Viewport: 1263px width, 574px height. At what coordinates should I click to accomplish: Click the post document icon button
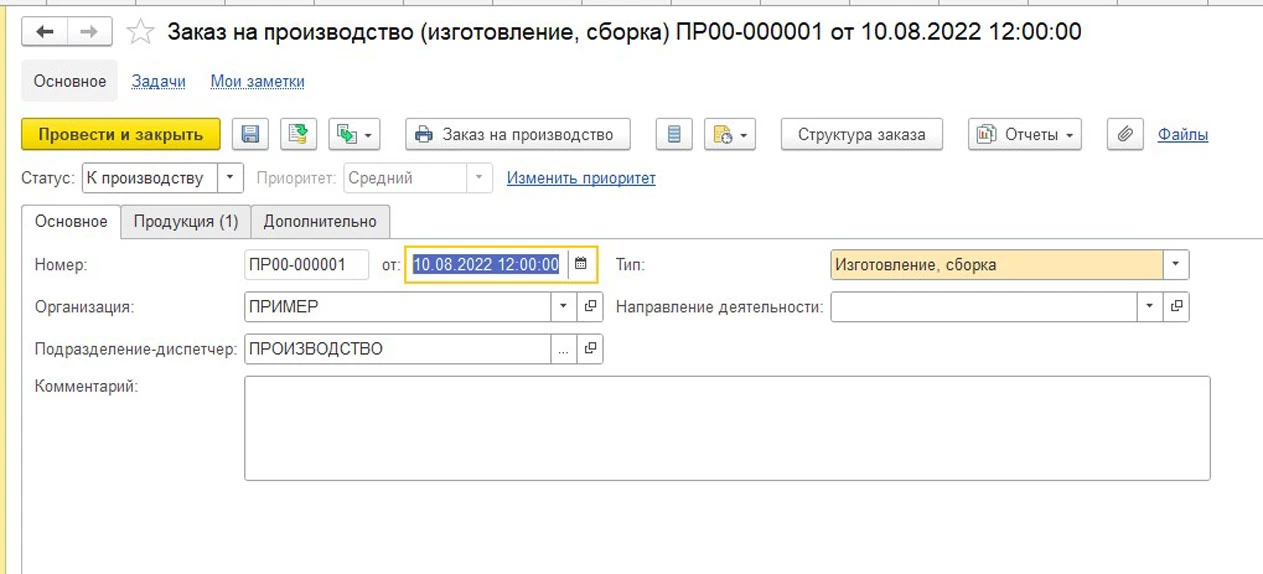(x=298, y=134)
